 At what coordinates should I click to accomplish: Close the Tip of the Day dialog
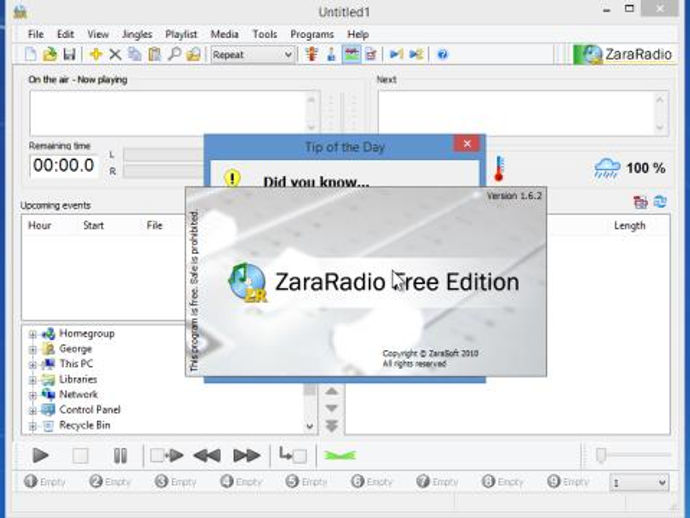coord(467,143)
